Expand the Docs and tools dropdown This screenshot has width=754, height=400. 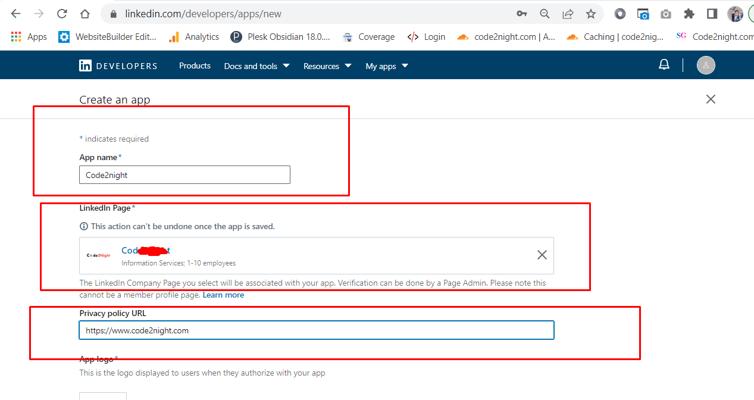point(256,66)
